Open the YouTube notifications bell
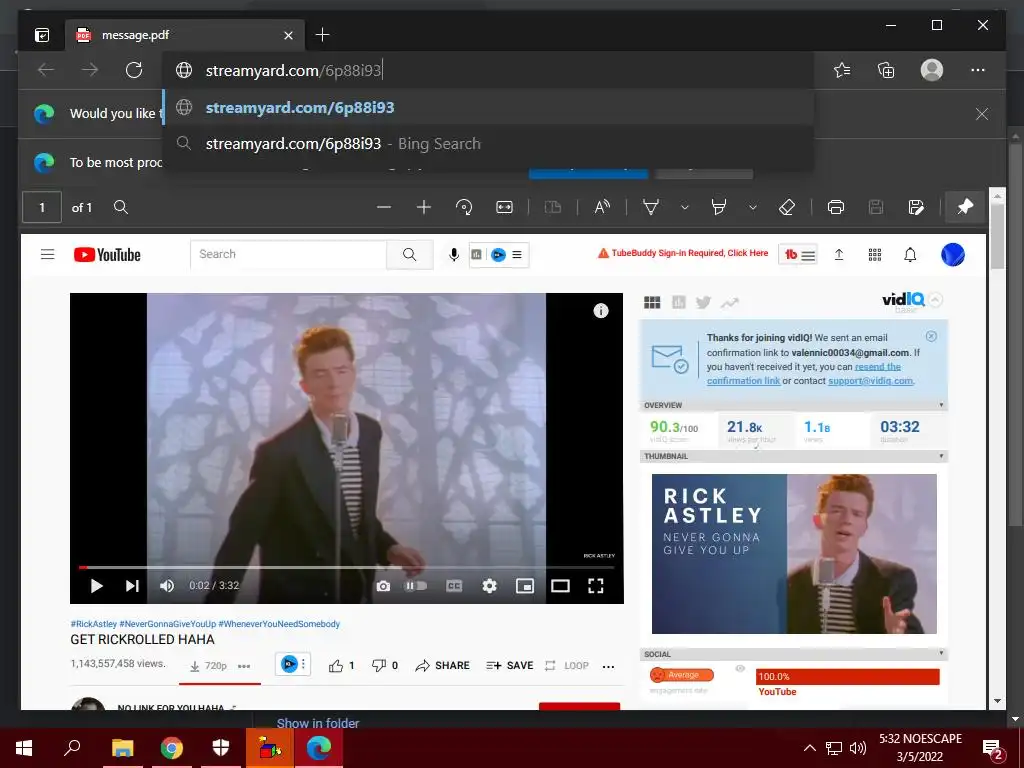The height and width of the screenshot is (768, 1024). 910,255
